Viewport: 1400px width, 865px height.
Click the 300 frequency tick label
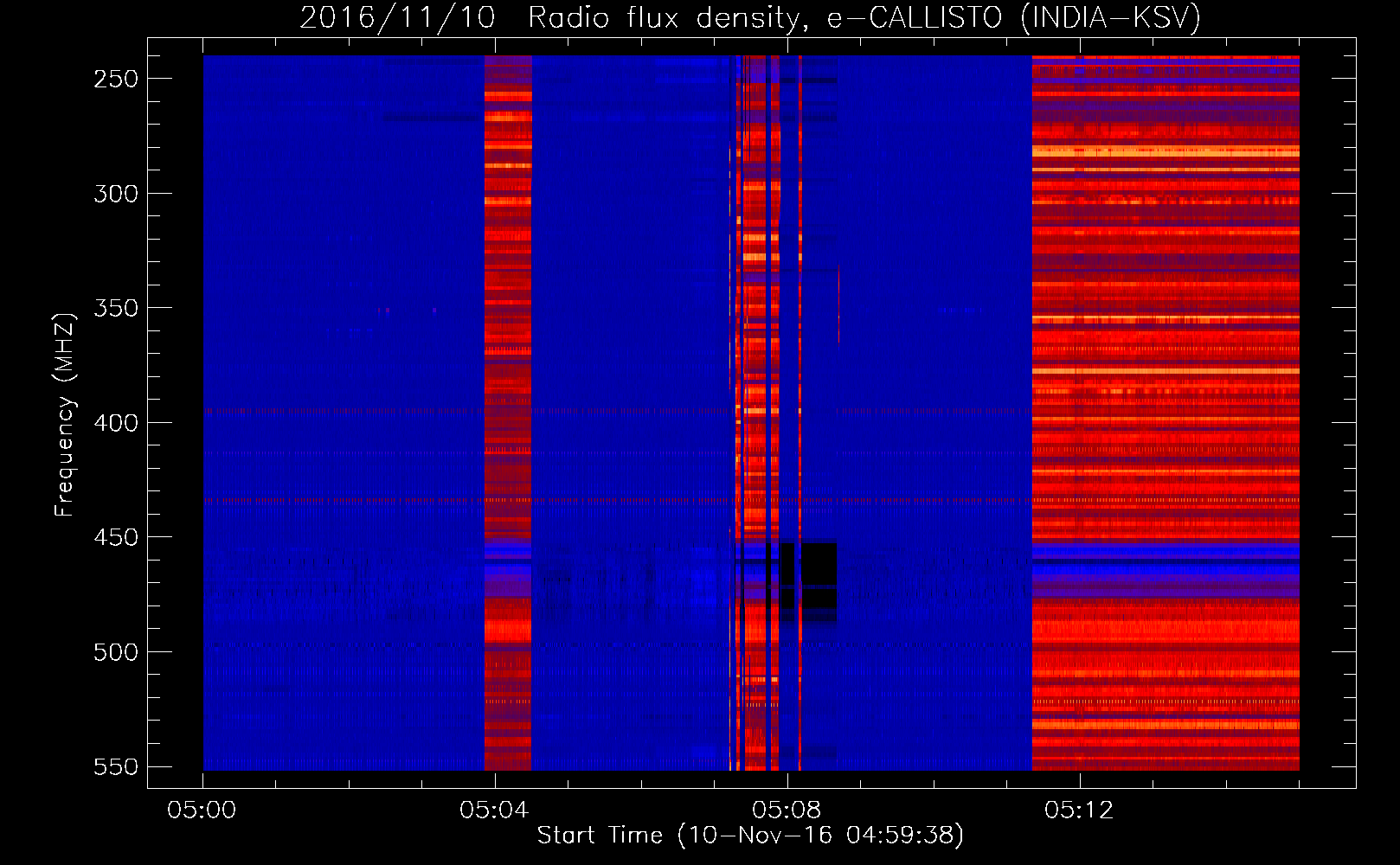pos(116,193)
